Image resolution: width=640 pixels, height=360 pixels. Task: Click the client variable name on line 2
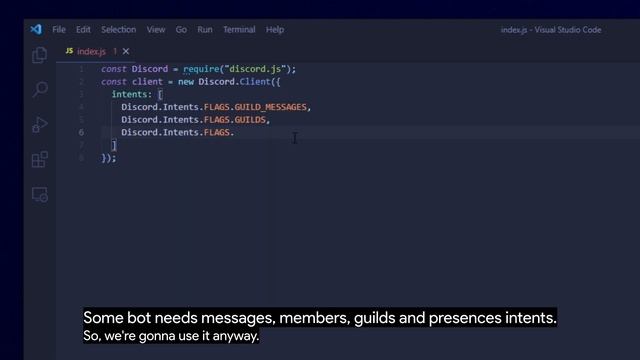click(147, 82)
